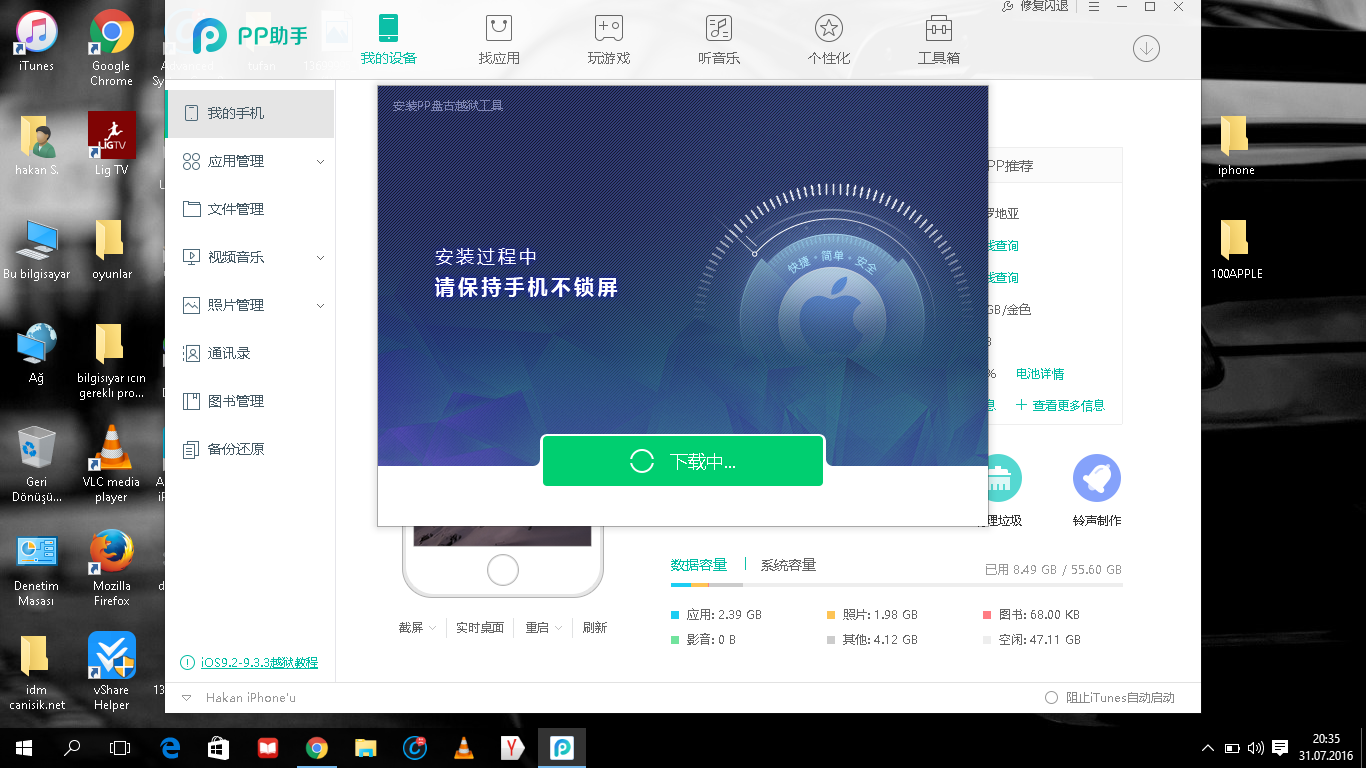
Task: Click the 修复闪退 repair wrench link
Action: [1034, 6]
